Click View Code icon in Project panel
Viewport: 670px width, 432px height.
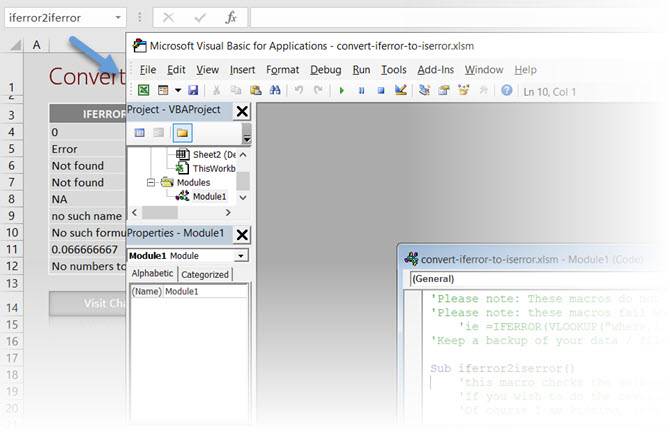click(140, 133)
